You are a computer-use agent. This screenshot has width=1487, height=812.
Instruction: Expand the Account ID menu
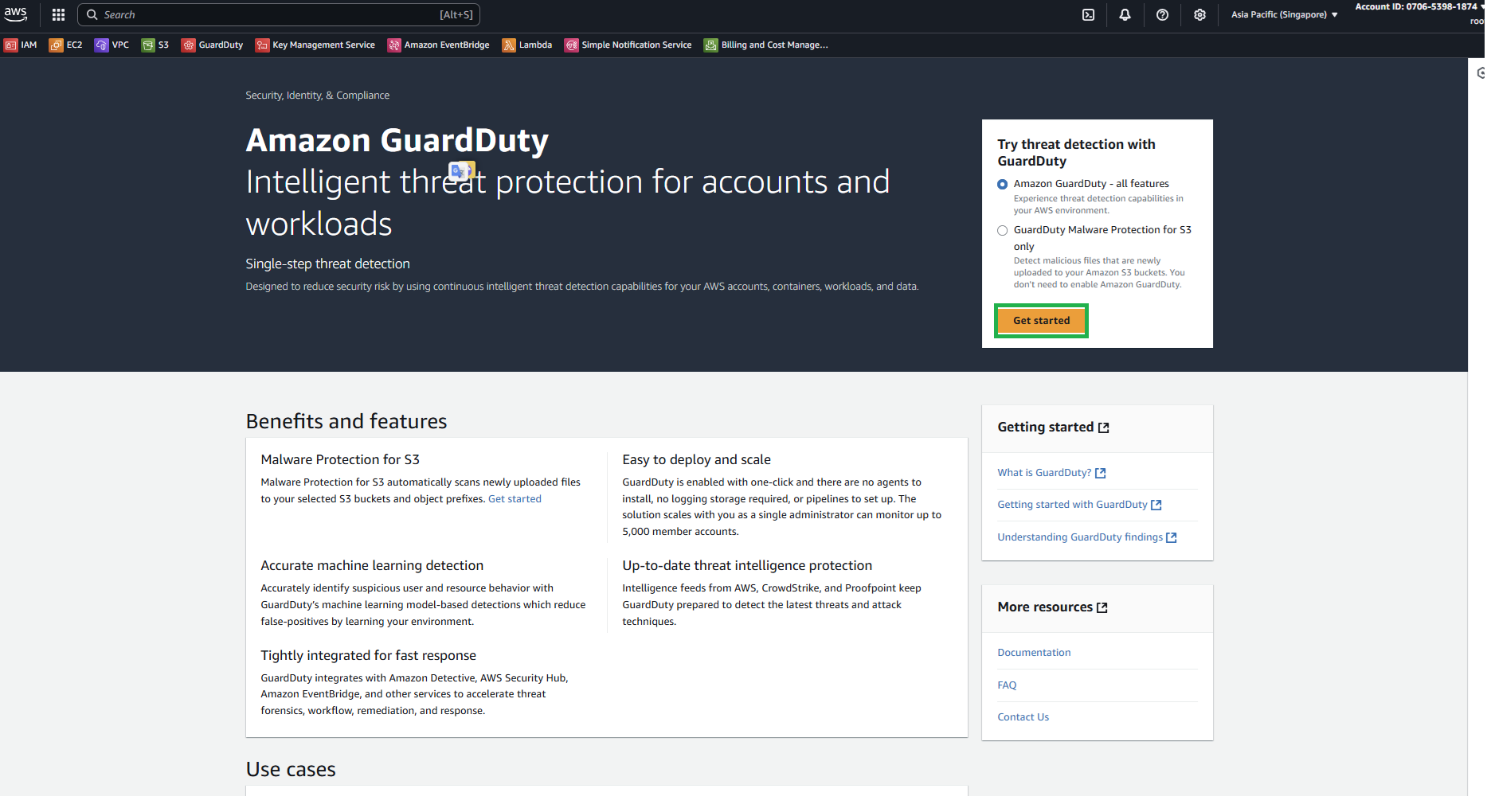1420,6
